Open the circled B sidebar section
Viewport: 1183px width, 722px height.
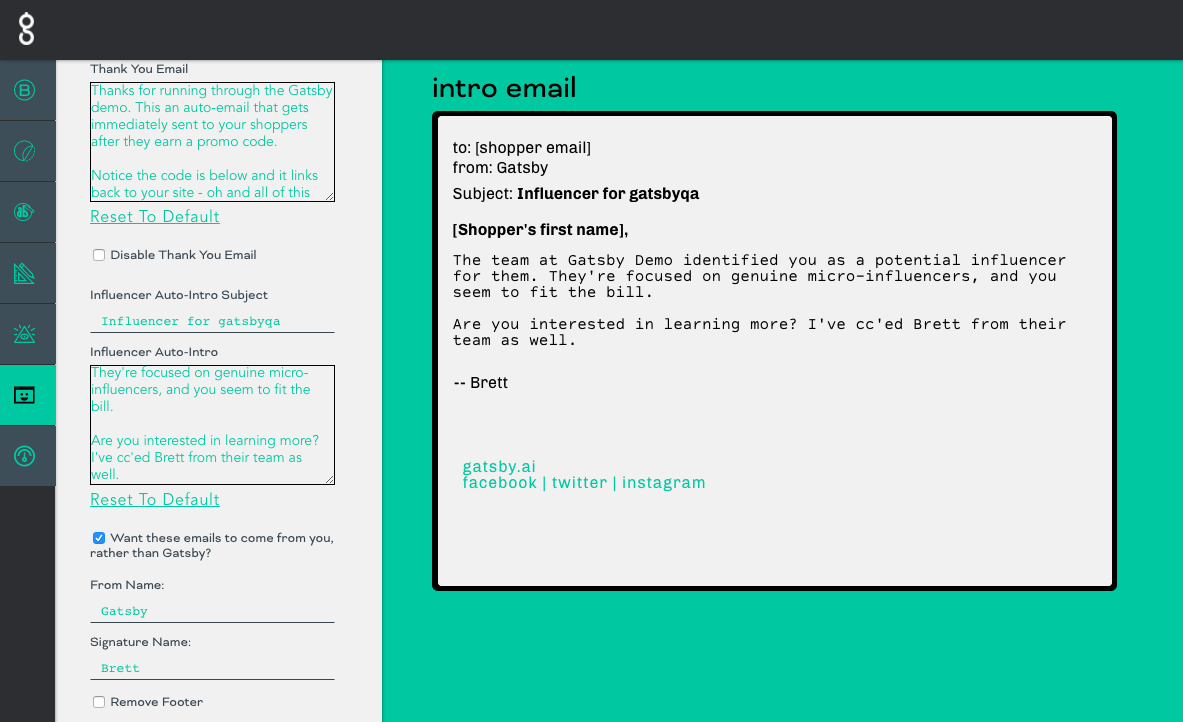click(25, 91)
